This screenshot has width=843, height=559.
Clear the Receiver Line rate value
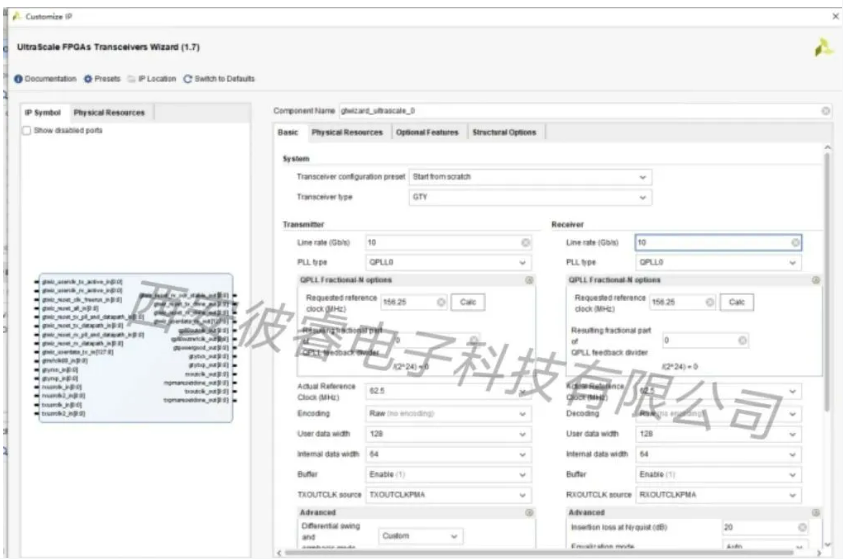point(795,243)
